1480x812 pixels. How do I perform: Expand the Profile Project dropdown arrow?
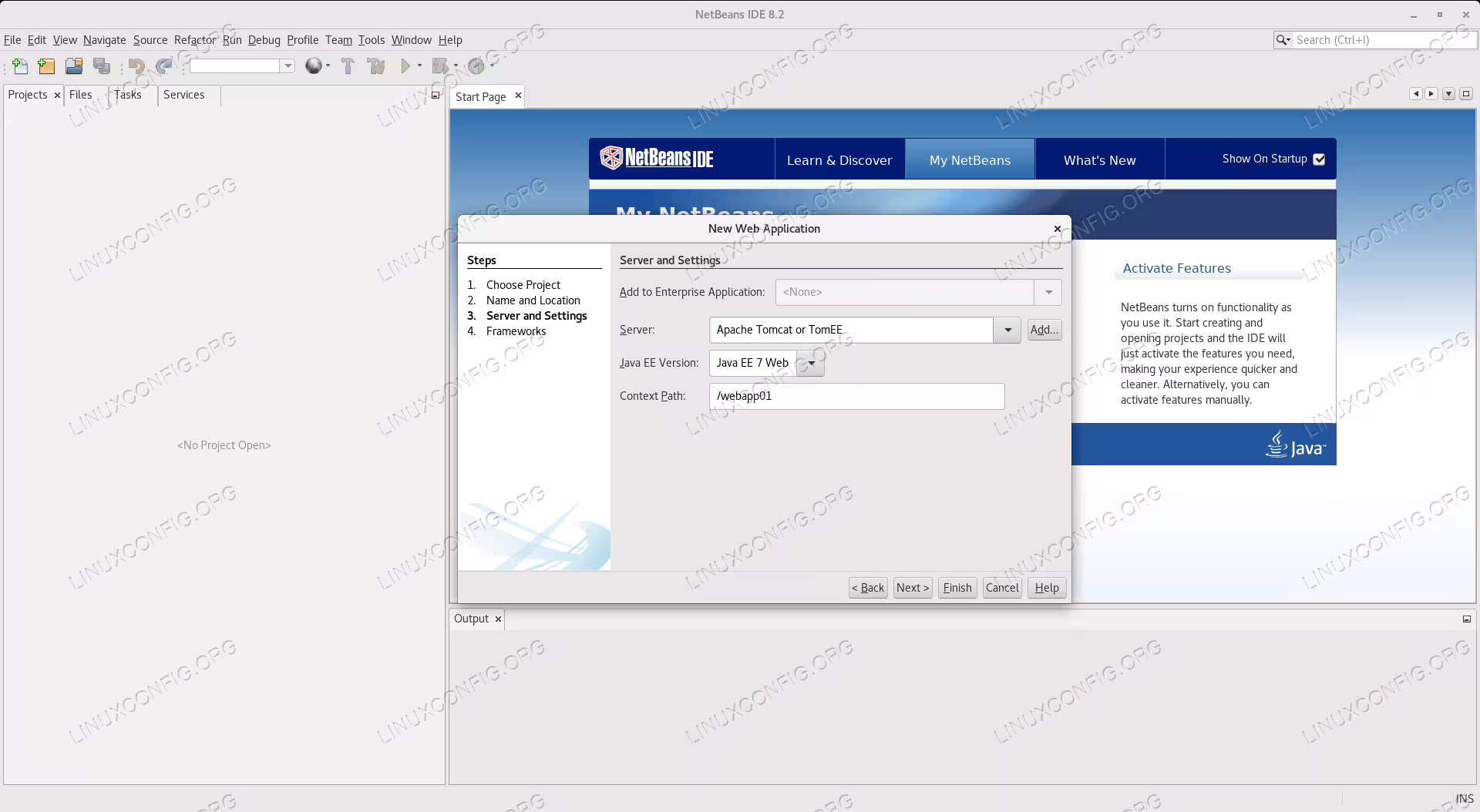[493, 66]
